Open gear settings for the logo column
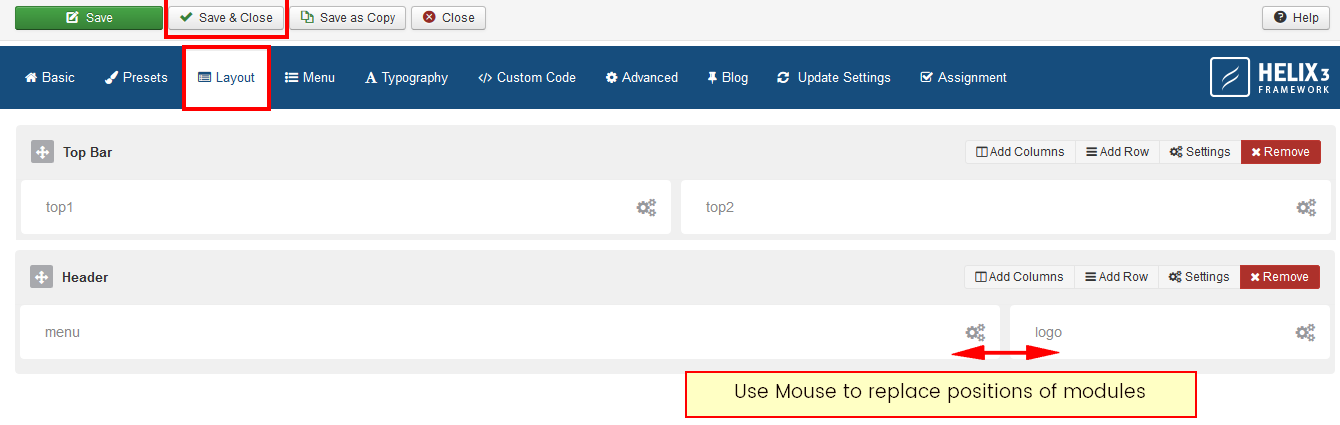Image resolution: width=1340 pixels, height=425 pixels. pos(1305,333)
